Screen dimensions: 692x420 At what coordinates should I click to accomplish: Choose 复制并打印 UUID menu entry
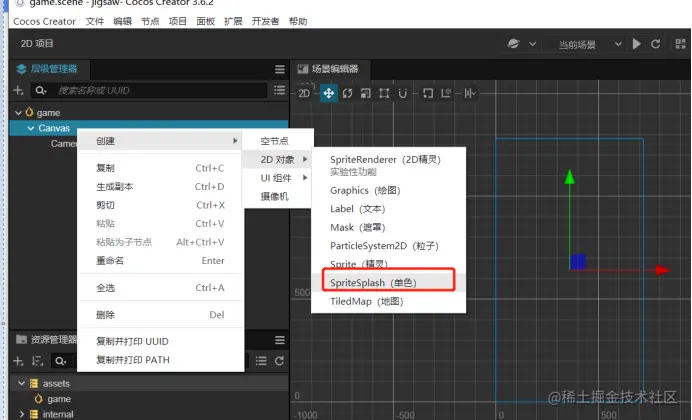[x=161, y=341]
